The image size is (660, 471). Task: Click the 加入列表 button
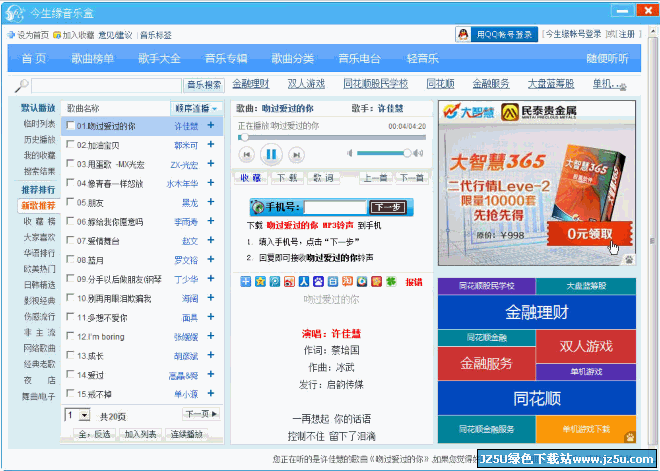140,434
